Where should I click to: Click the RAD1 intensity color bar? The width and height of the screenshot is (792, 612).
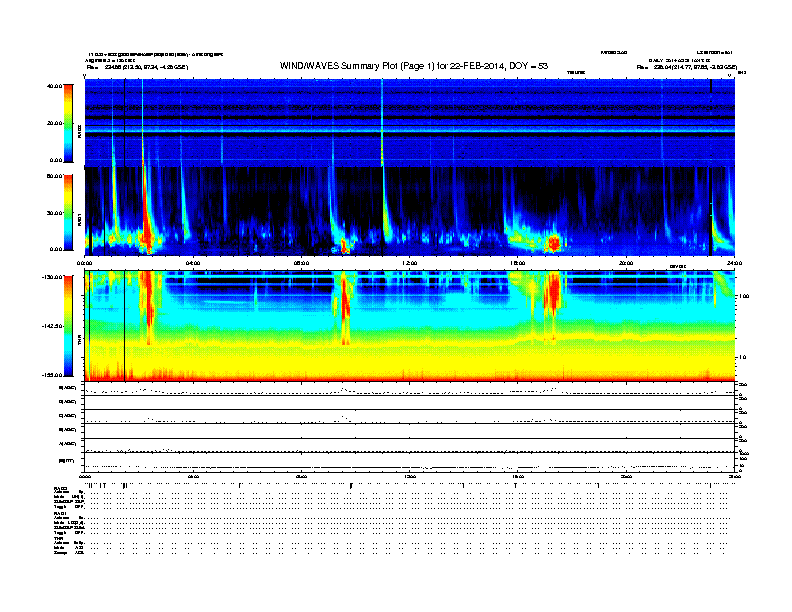pos(68,212)
